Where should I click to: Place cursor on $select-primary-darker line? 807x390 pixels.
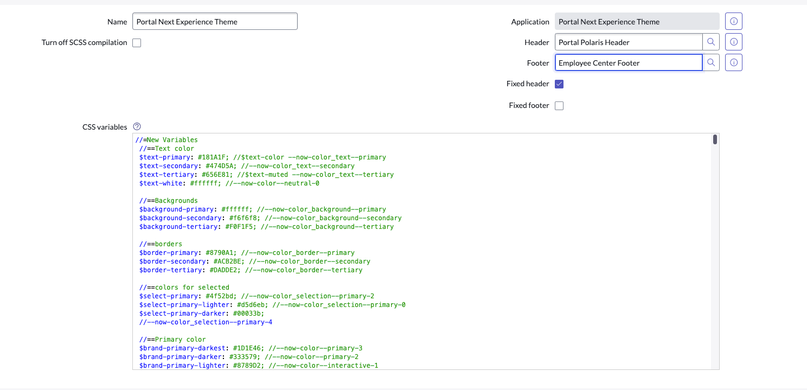point(201,313)
